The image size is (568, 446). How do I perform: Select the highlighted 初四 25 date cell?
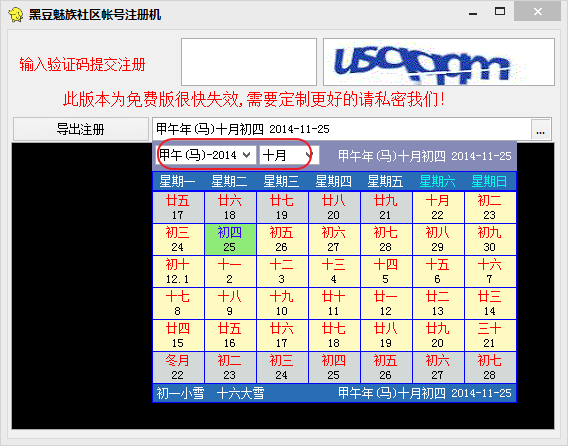pos(230,239)
